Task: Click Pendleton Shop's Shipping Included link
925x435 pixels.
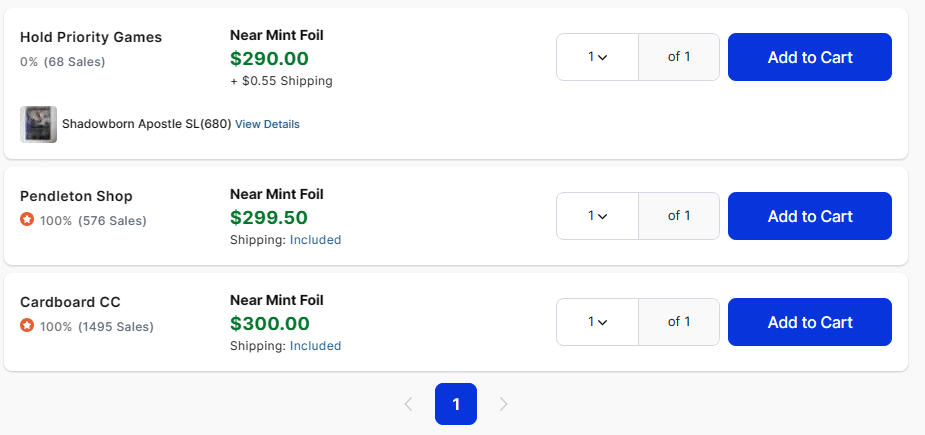Action: pos(315,240)
